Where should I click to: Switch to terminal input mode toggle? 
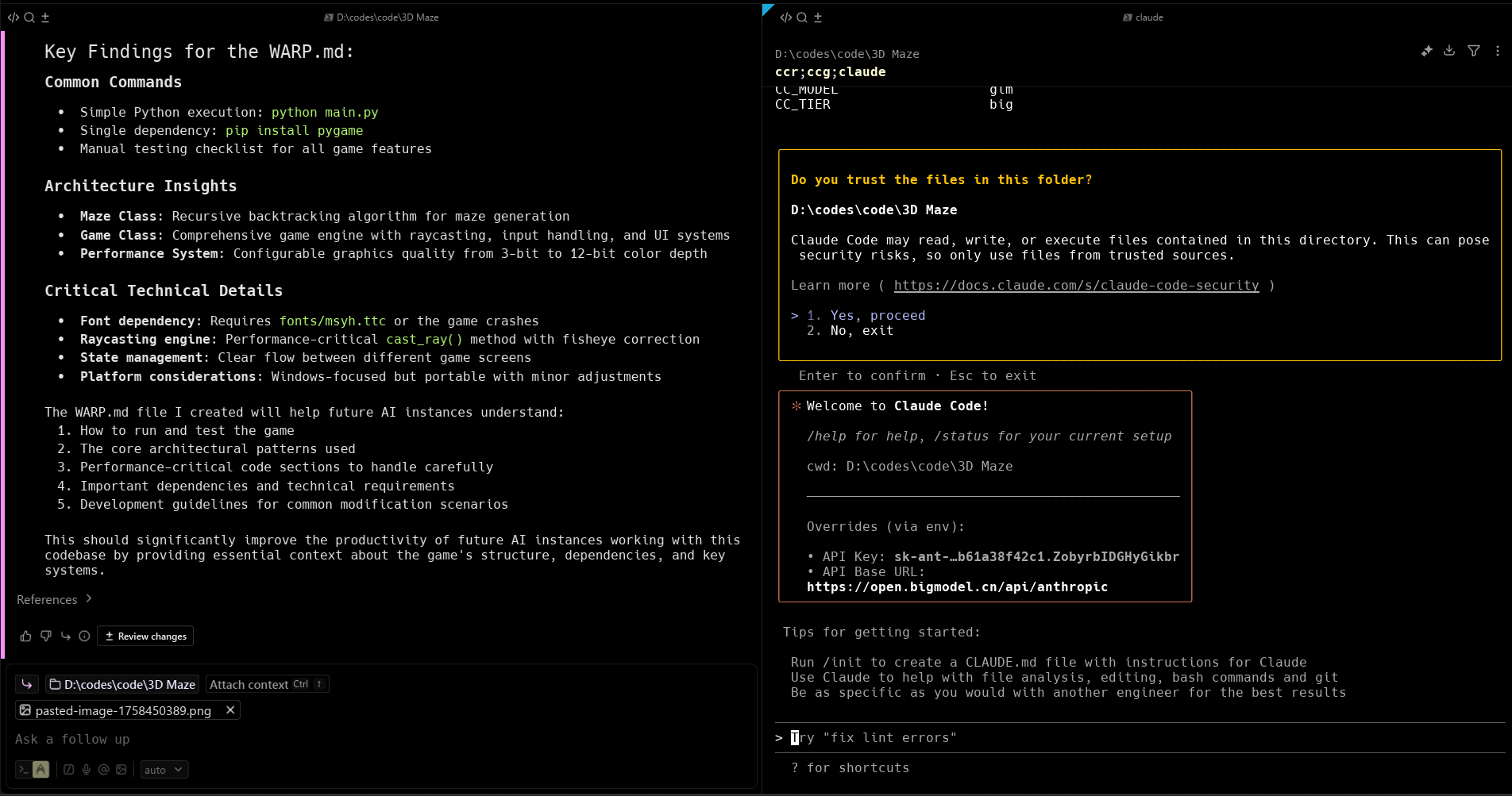tap(24, 770)
